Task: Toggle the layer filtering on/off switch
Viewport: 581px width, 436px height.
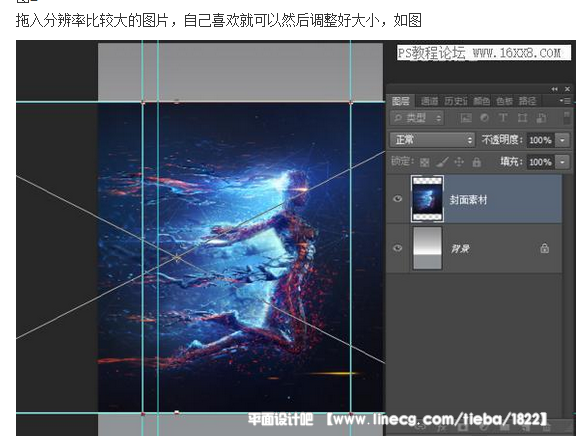Action: pyautogui.click(x=567, y=117)
